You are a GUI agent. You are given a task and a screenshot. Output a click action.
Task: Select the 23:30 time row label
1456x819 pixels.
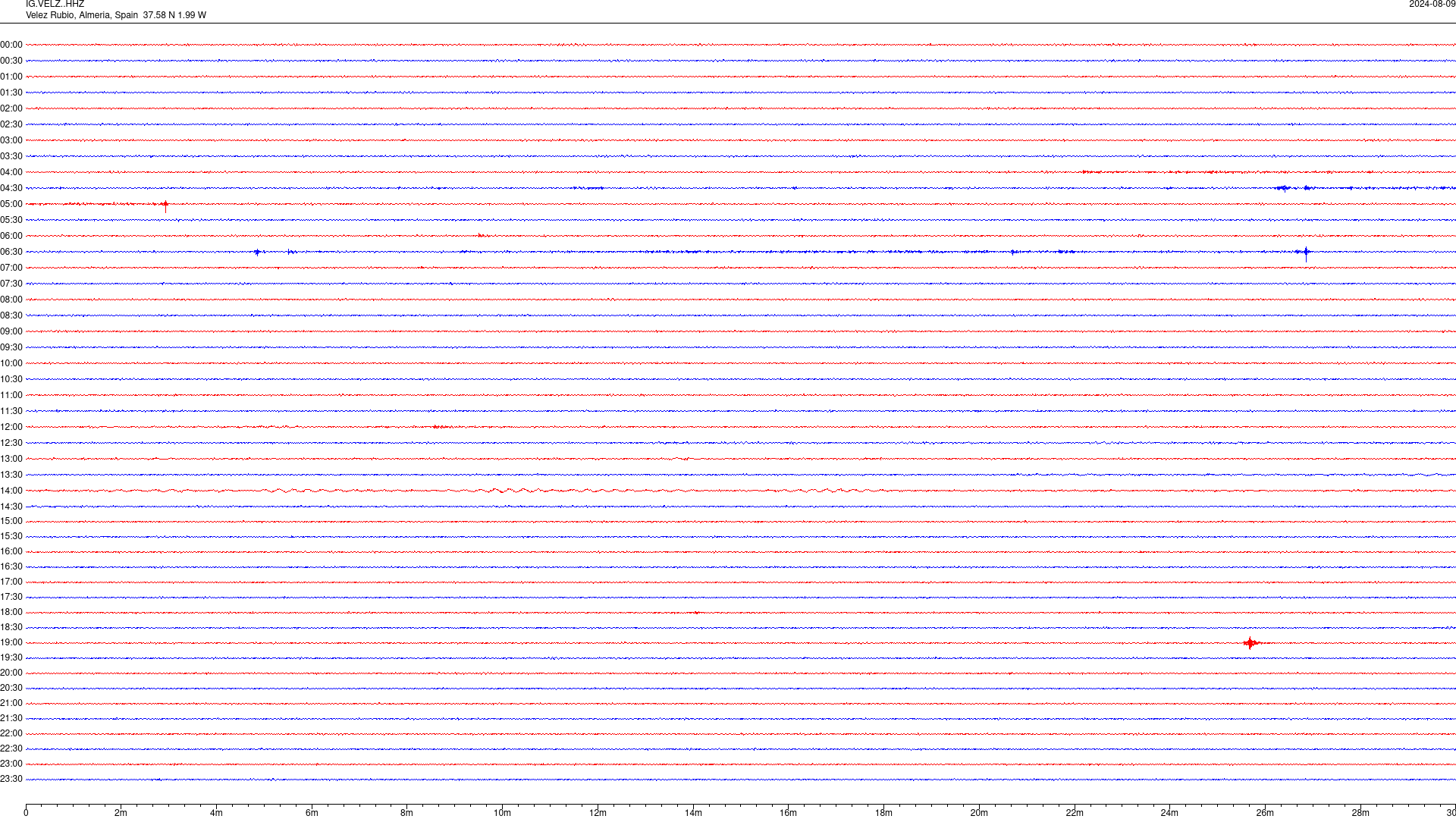[x=11, y=779]
